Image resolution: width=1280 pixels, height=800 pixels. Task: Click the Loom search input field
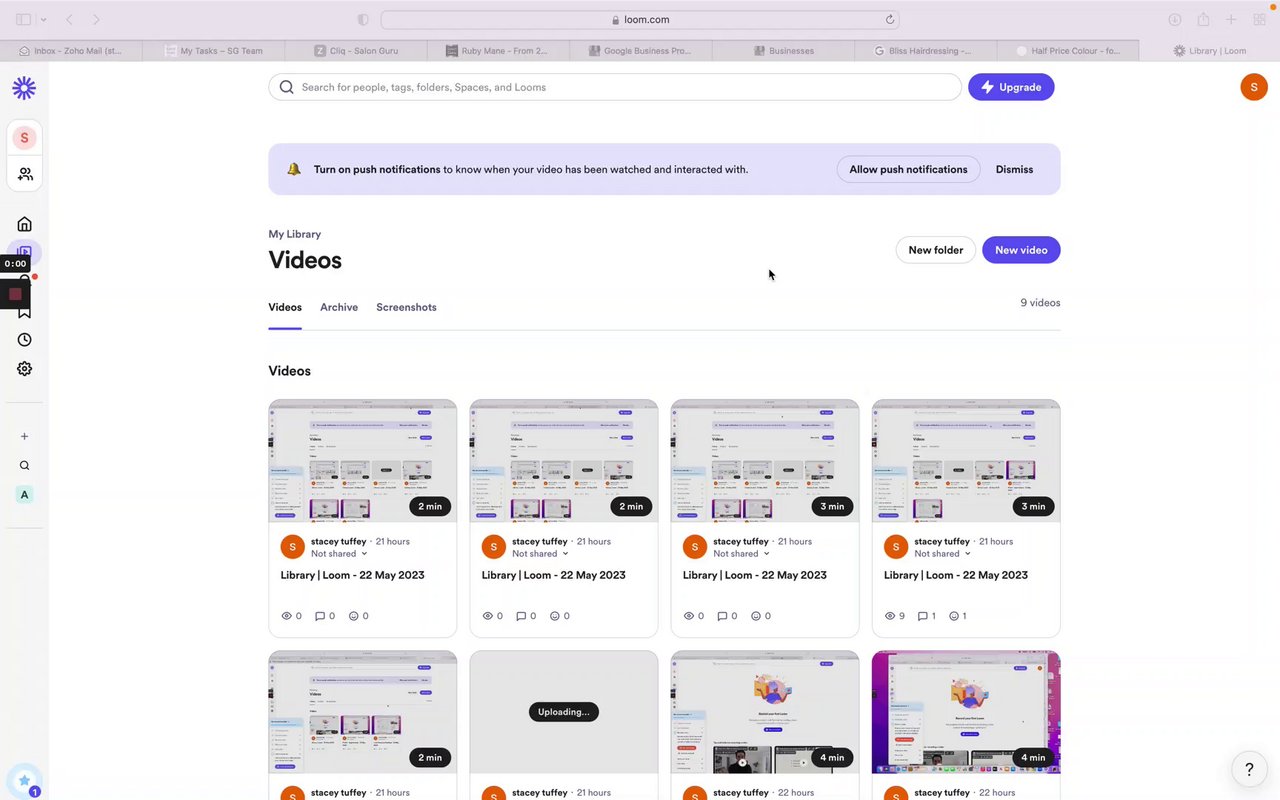615,87
